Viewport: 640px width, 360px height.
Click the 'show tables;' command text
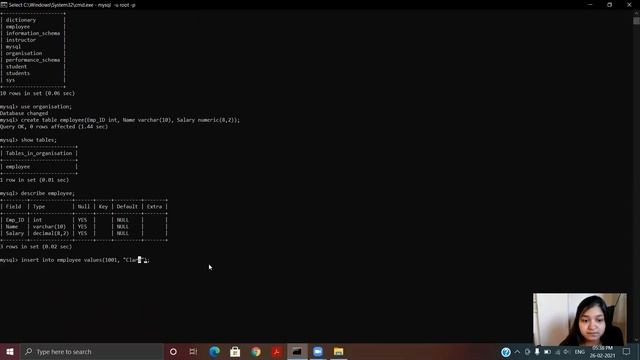tap(39, 140)
